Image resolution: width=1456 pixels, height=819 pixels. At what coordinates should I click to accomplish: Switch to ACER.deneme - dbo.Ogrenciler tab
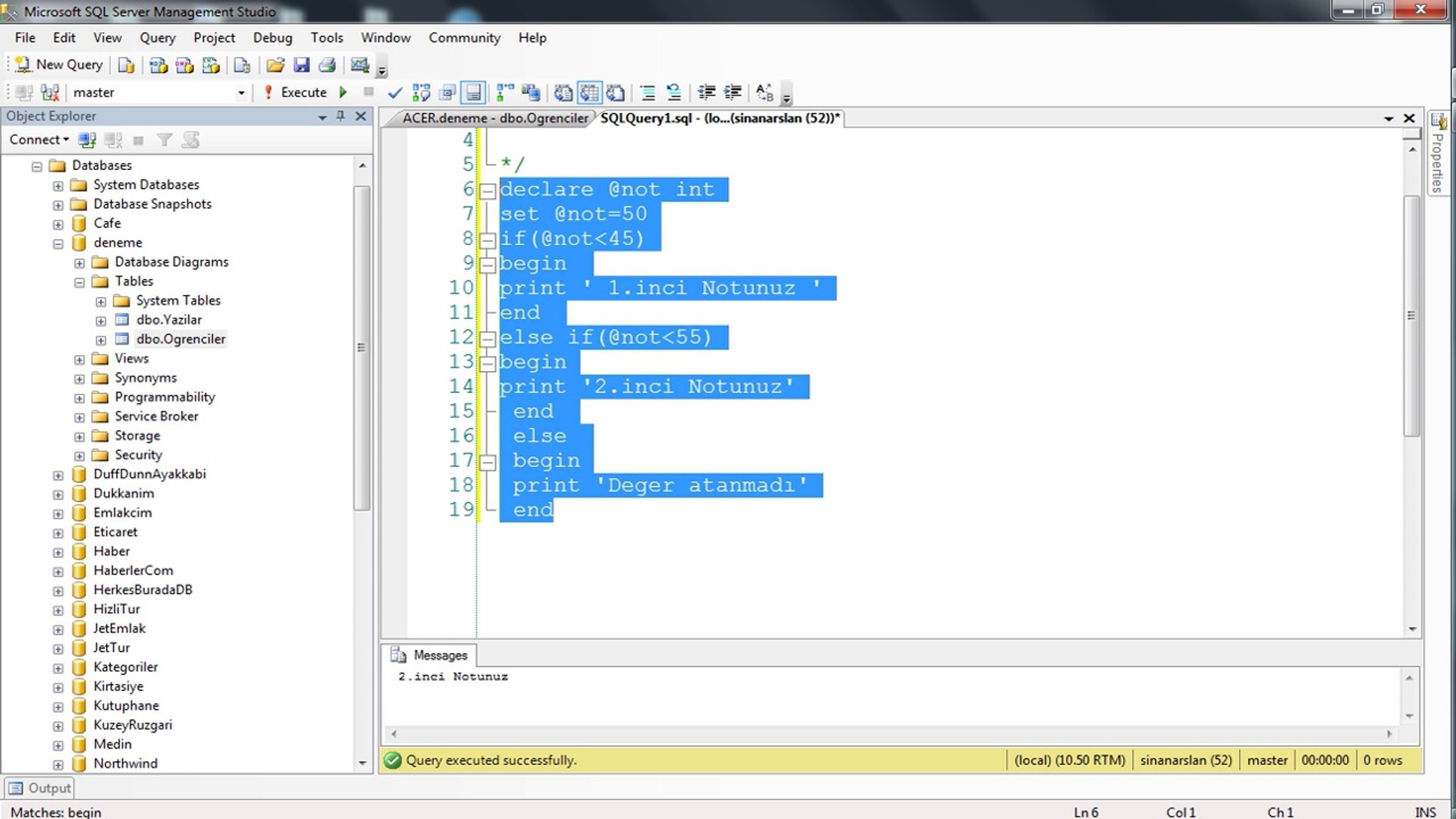point(494,118)
